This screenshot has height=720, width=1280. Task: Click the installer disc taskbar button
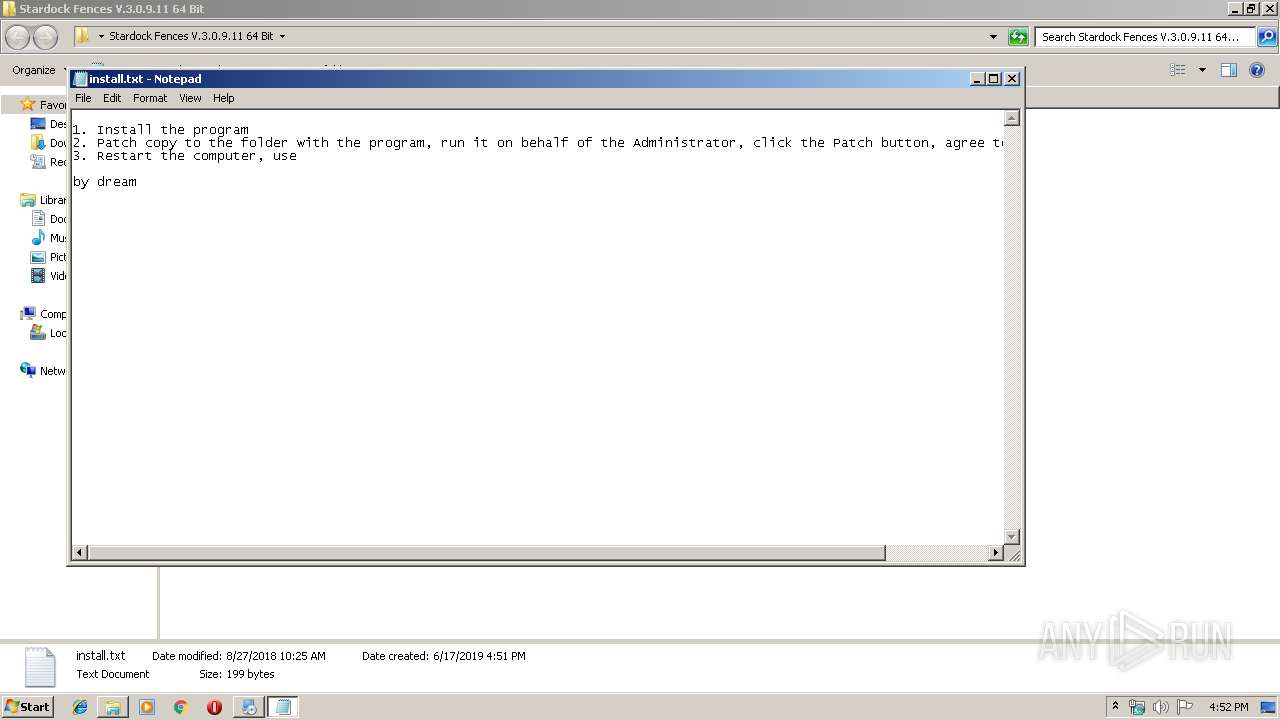coord(248,707)
